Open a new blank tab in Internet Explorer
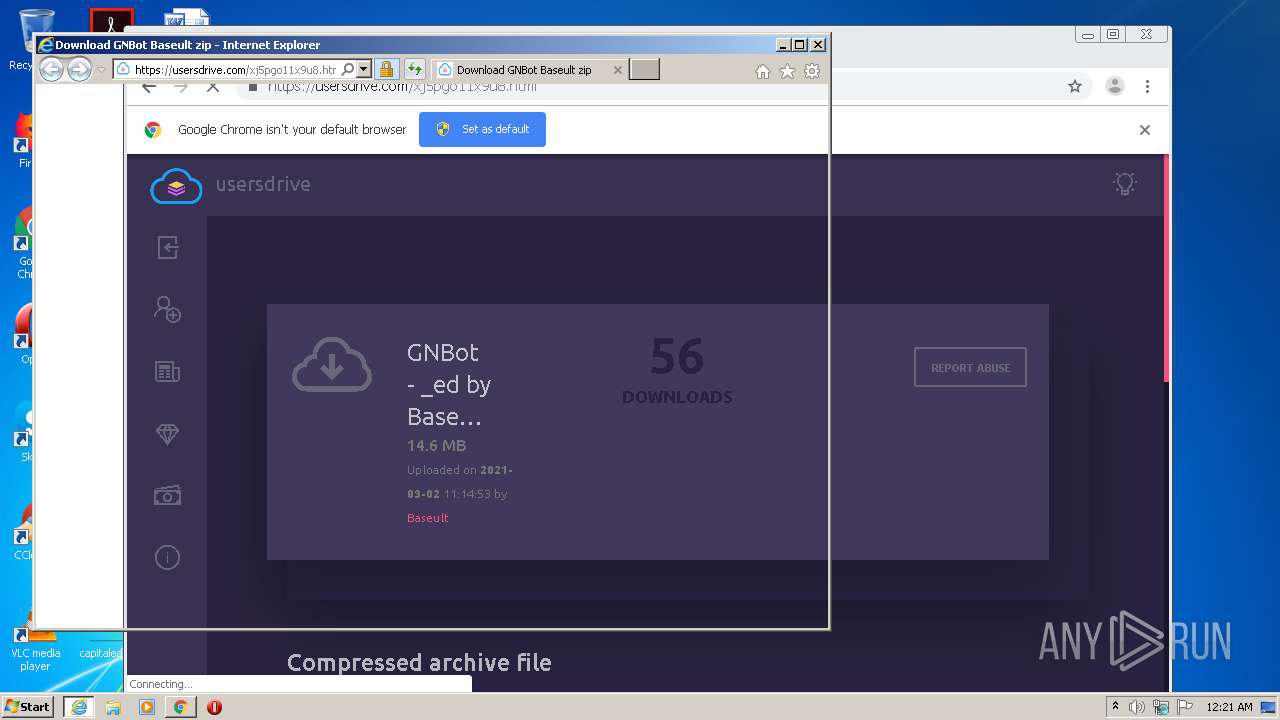 644,70
